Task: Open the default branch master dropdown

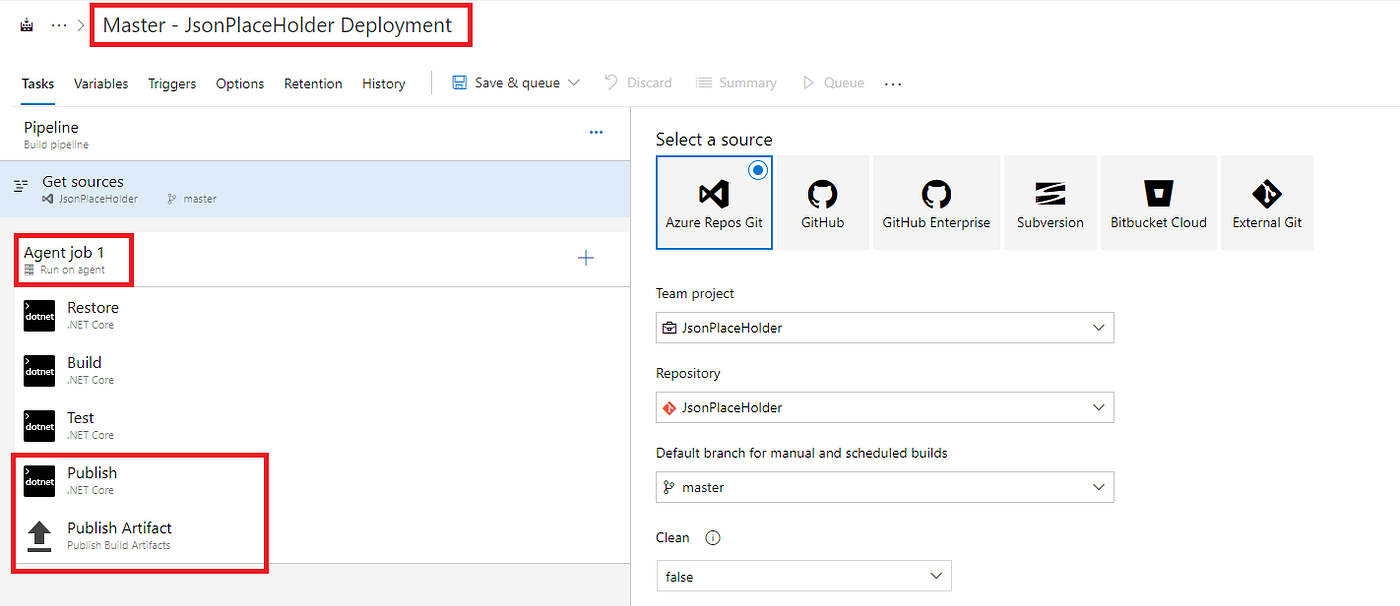Action: (x=884, y=488)
